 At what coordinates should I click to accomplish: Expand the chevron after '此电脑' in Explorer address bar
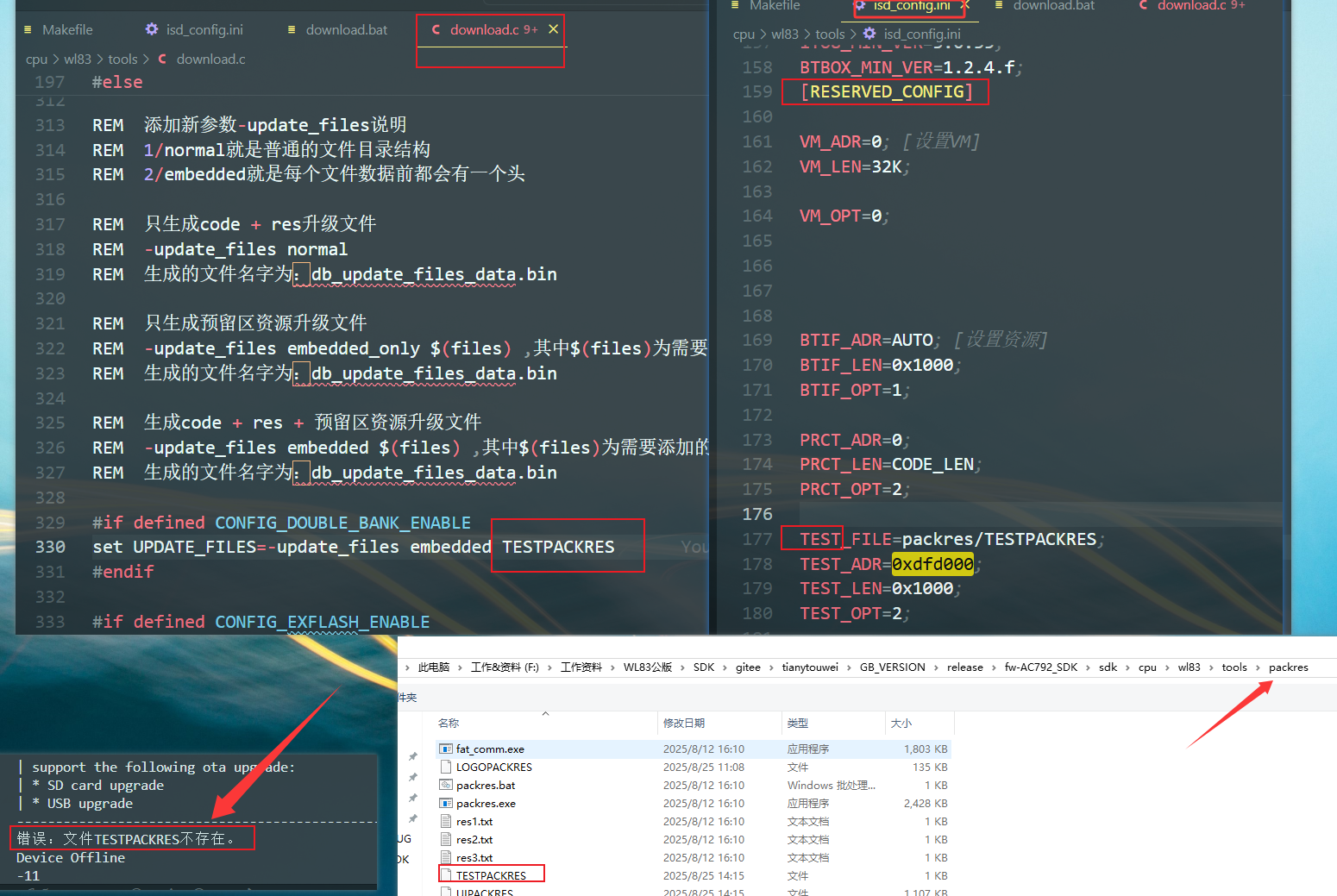(460, 667)
